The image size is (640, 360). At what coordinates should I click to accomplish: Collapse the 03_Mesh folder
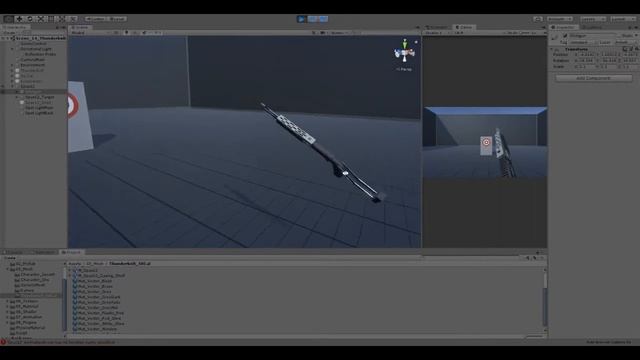pyautogui.click(x=7, y=269)
